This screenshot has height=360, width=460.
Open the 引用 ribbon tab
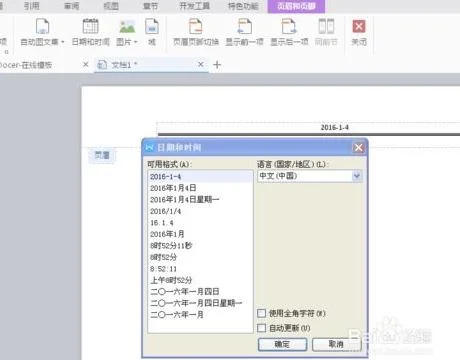pos(32,6)
